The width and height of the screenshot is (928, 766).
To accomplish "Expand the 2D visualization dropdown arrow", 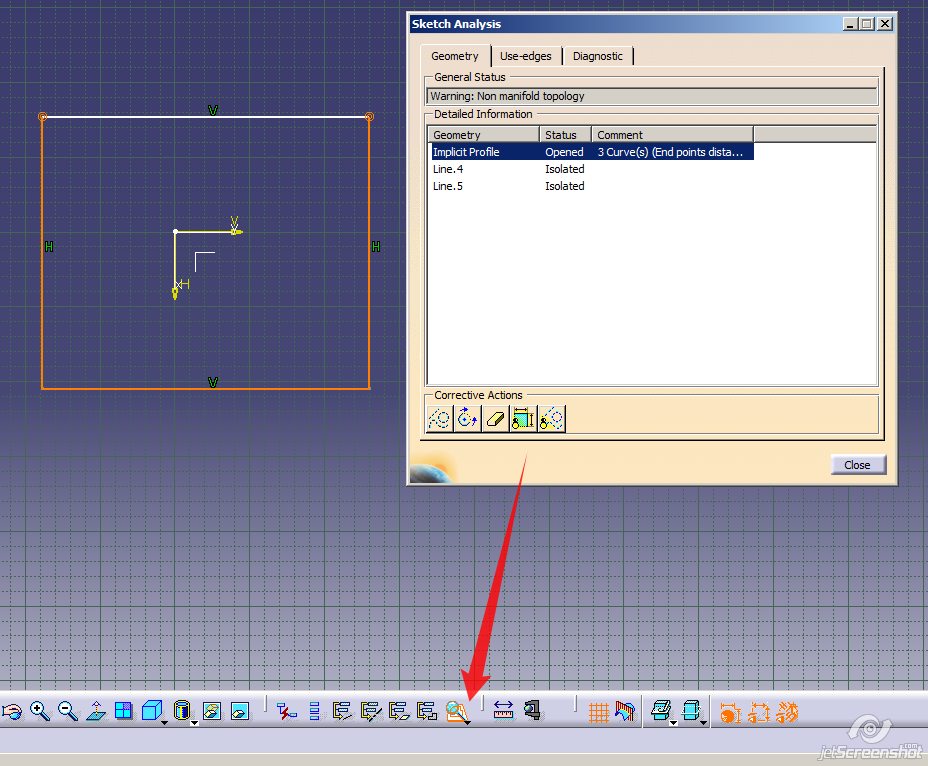I will point(703,723).
